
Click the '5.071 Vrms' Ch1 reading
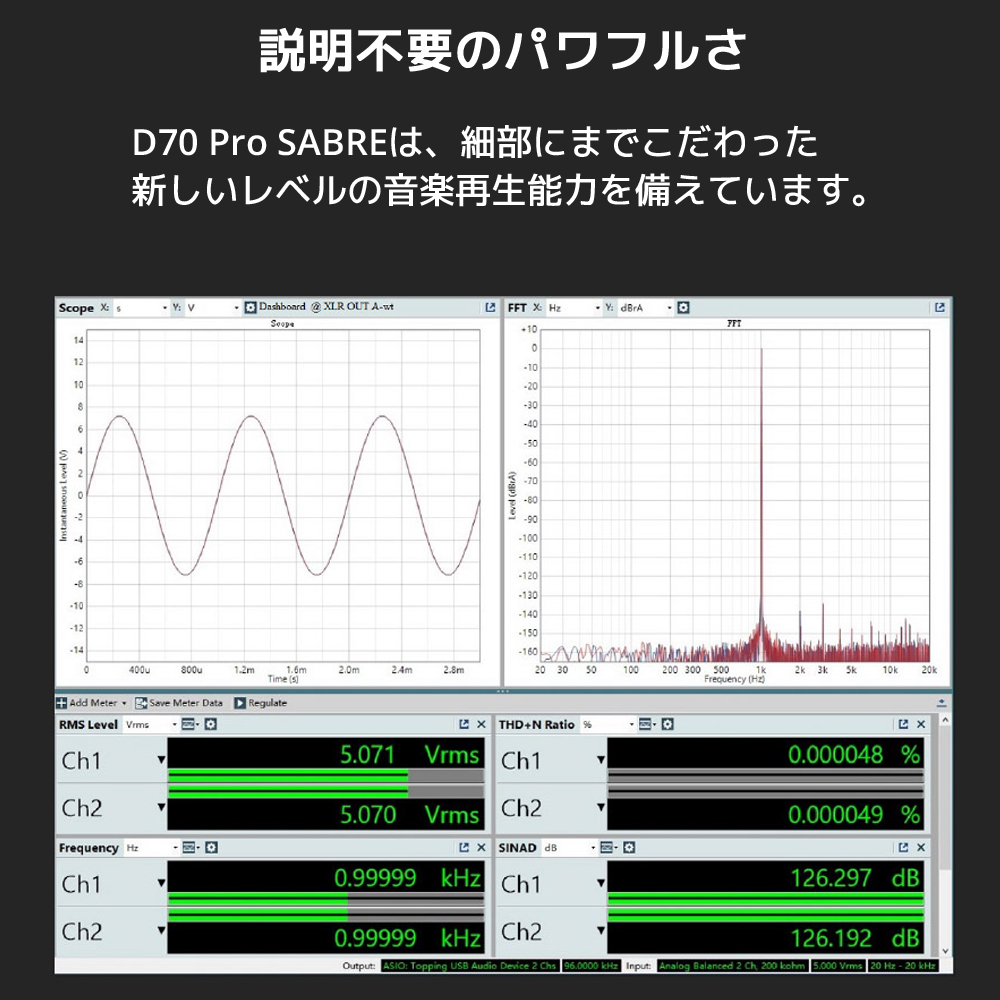[409, 754]
